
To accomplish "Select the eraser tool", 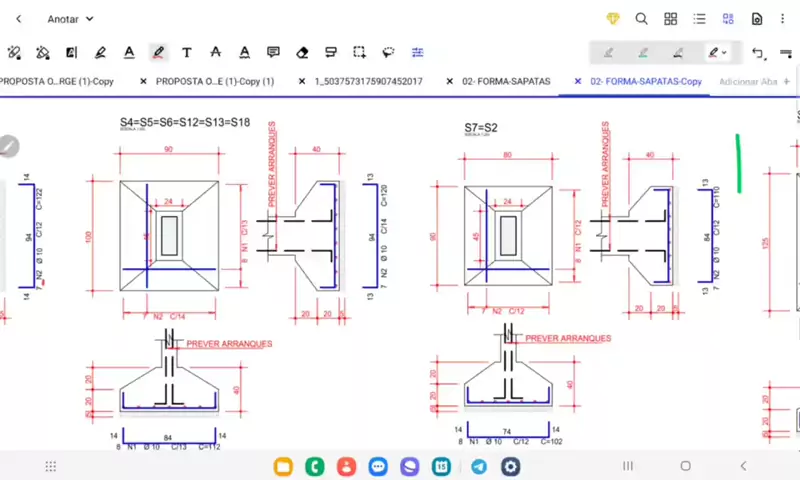I will [x=302, y=52].
